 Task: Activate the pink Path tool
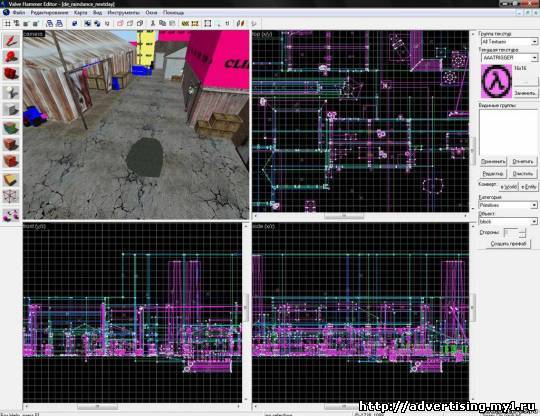tap(11, 215)
